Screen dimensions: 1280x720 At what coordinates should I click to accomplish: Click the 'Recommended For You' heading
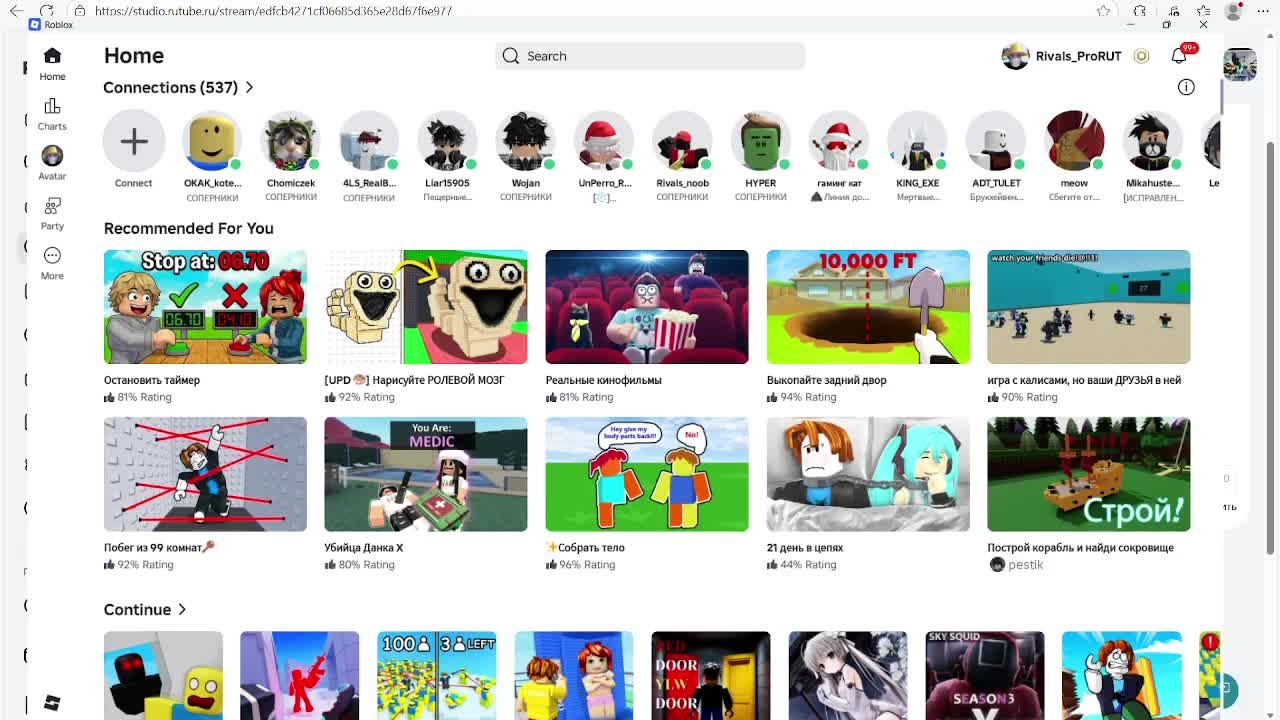[x=188, y=228]
